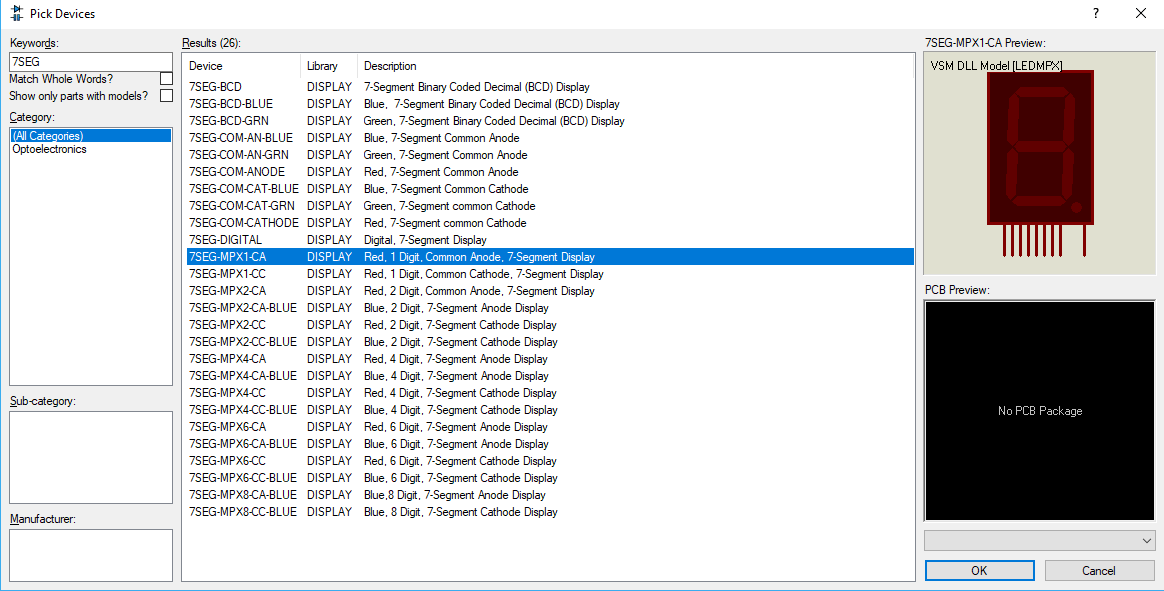The height and width of the screenshot is (591, 1164).
Task: Click description 'Blue,8 Digit, 7-Segment Anode Display'
Action: (x=455, y=495)
